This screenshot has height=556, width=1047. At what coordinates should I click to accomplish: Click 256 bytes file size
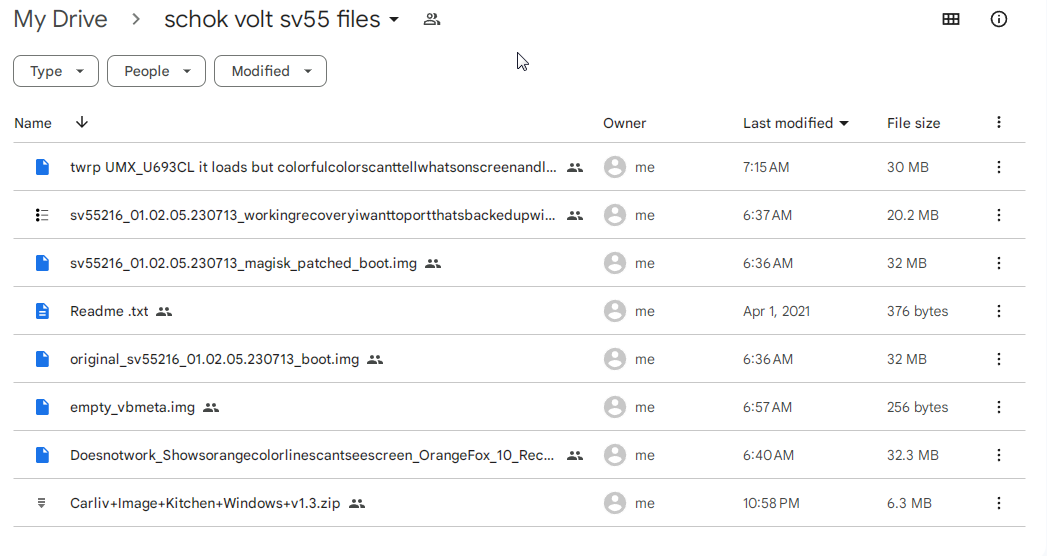point(917,407)
